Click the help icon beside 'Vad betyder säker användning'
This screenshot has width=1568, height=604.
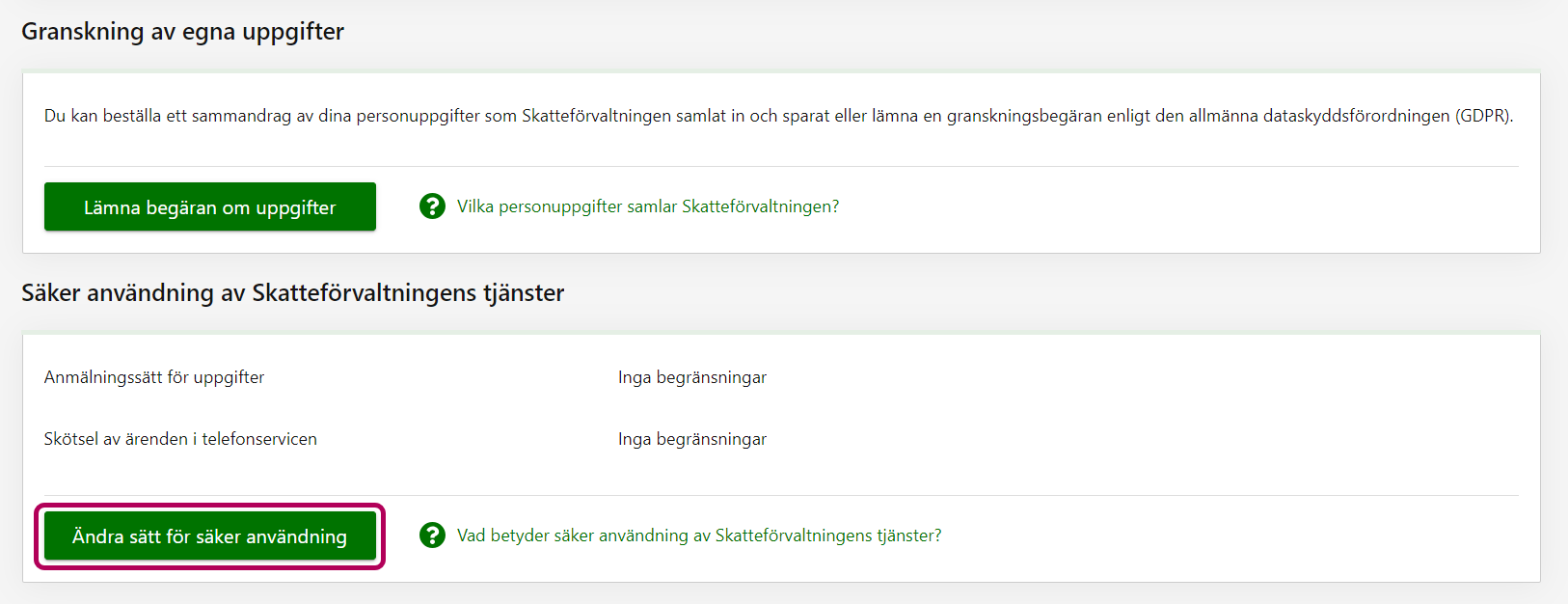pos(432,535)
